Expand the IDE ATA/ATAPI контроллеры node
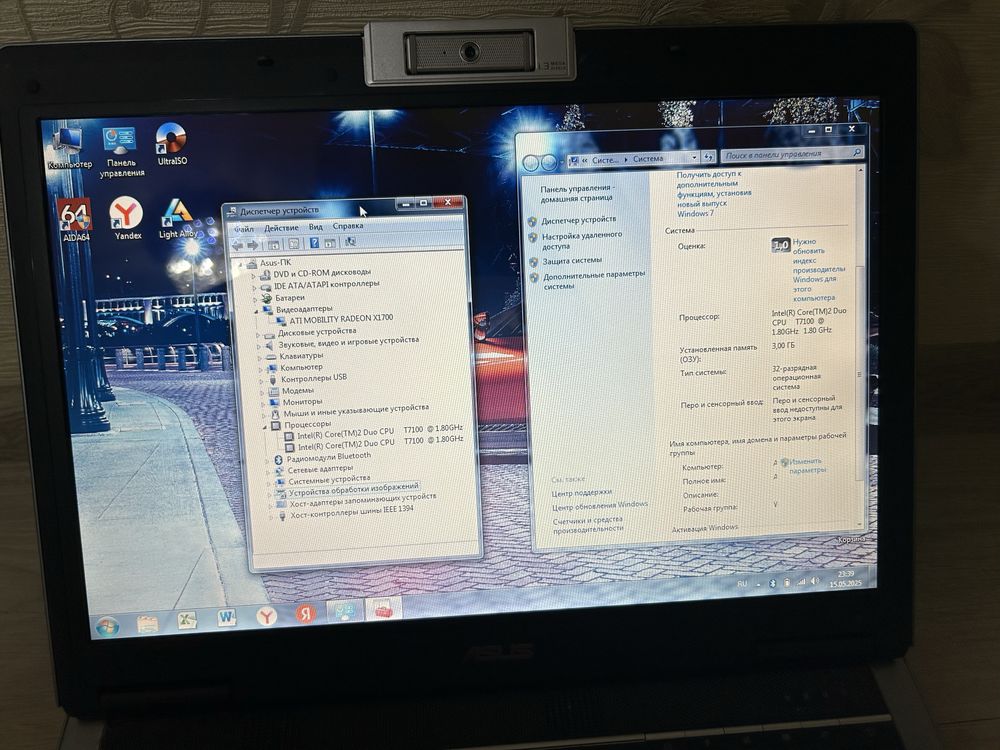Screen dimensions: 1000x750 point(254,287)
